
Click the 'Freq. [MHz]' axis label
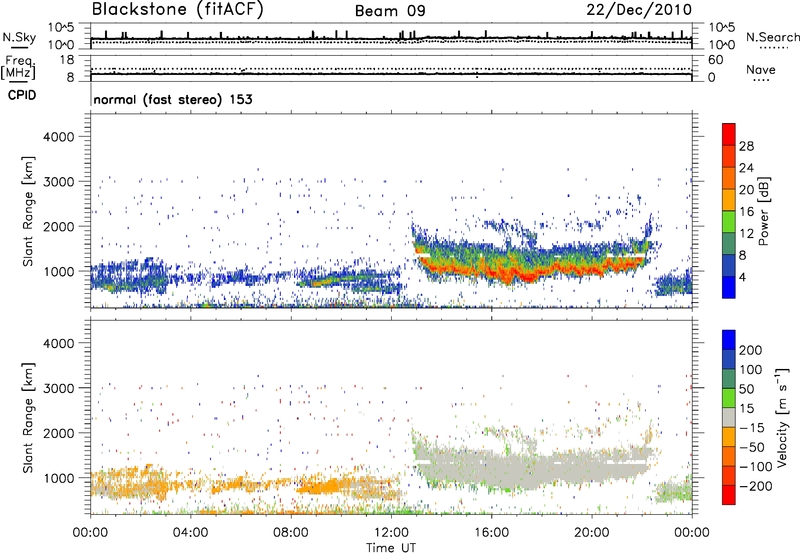pyautogui.click(x=18, y=67)
